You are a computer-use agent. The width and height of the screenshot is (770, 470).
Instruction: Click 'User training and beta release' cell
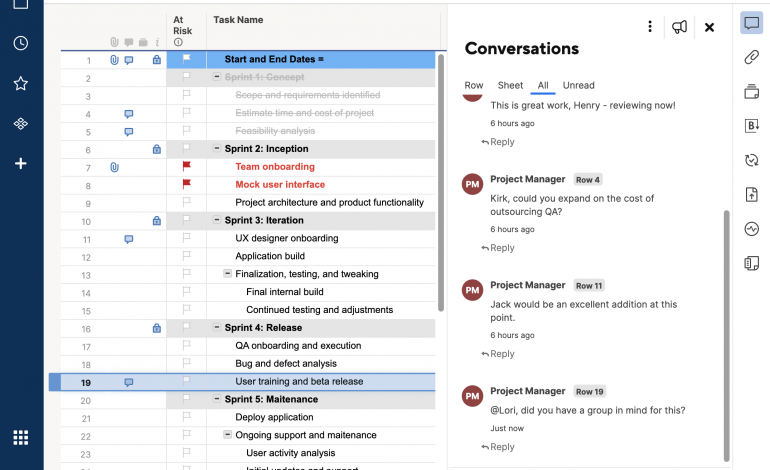coord(321,382)
